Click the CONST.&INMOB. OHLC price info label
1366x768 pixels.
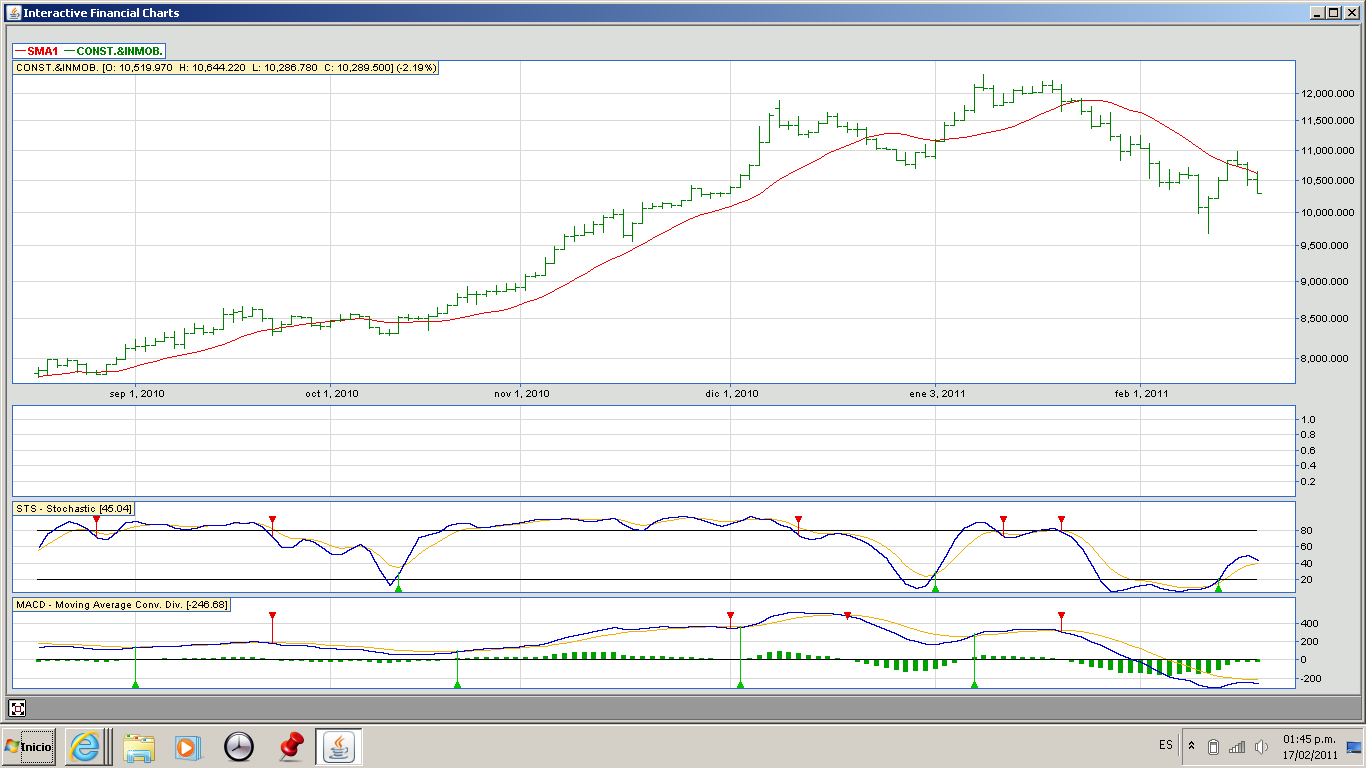[225, 67]
